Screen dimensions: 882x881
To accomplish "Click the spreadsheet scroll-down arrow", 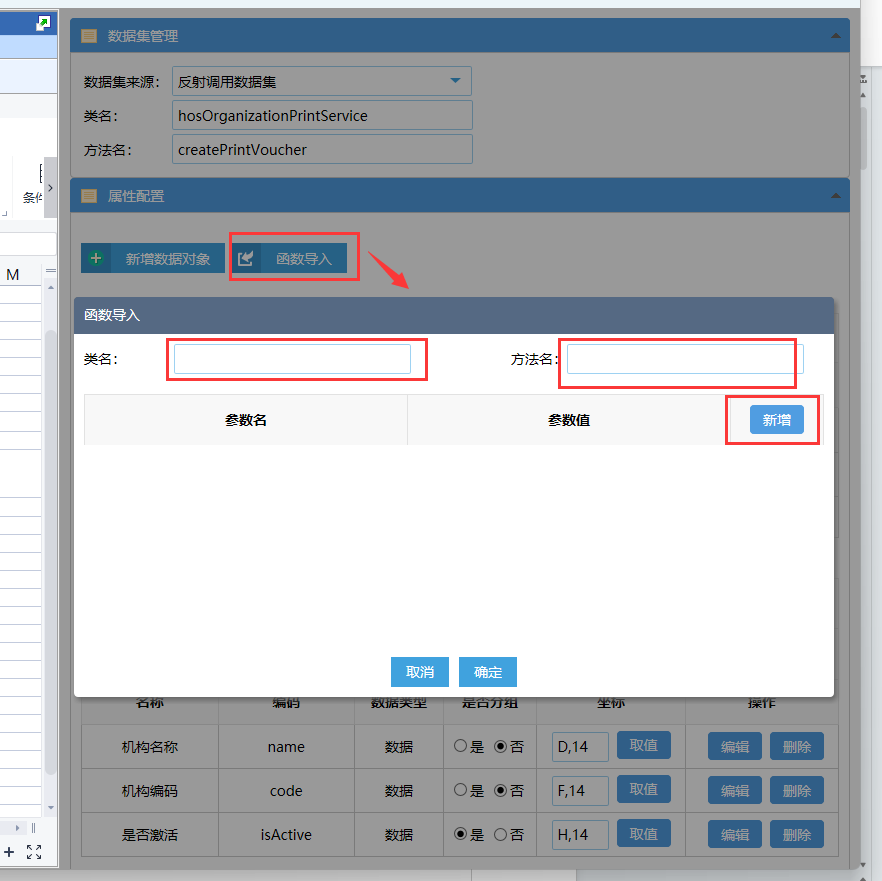I will [x=50, y=807].
